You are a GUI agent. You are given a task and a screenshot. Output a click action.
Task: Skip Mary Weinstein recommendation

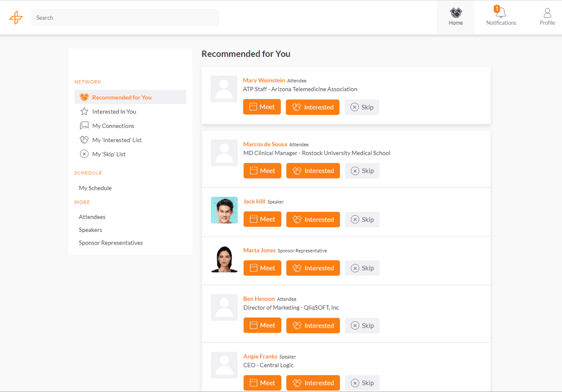coord(362,107)
